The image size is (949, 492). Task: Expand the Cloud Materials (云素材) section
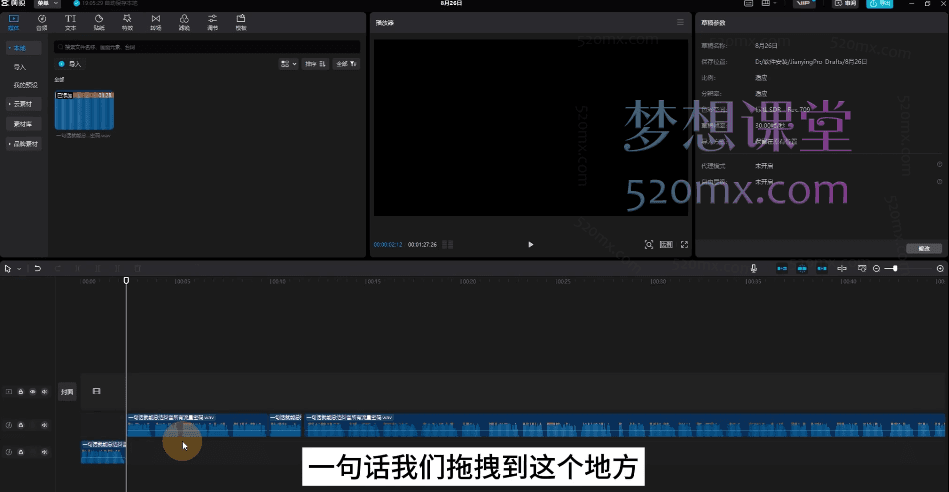coord(23,104)
